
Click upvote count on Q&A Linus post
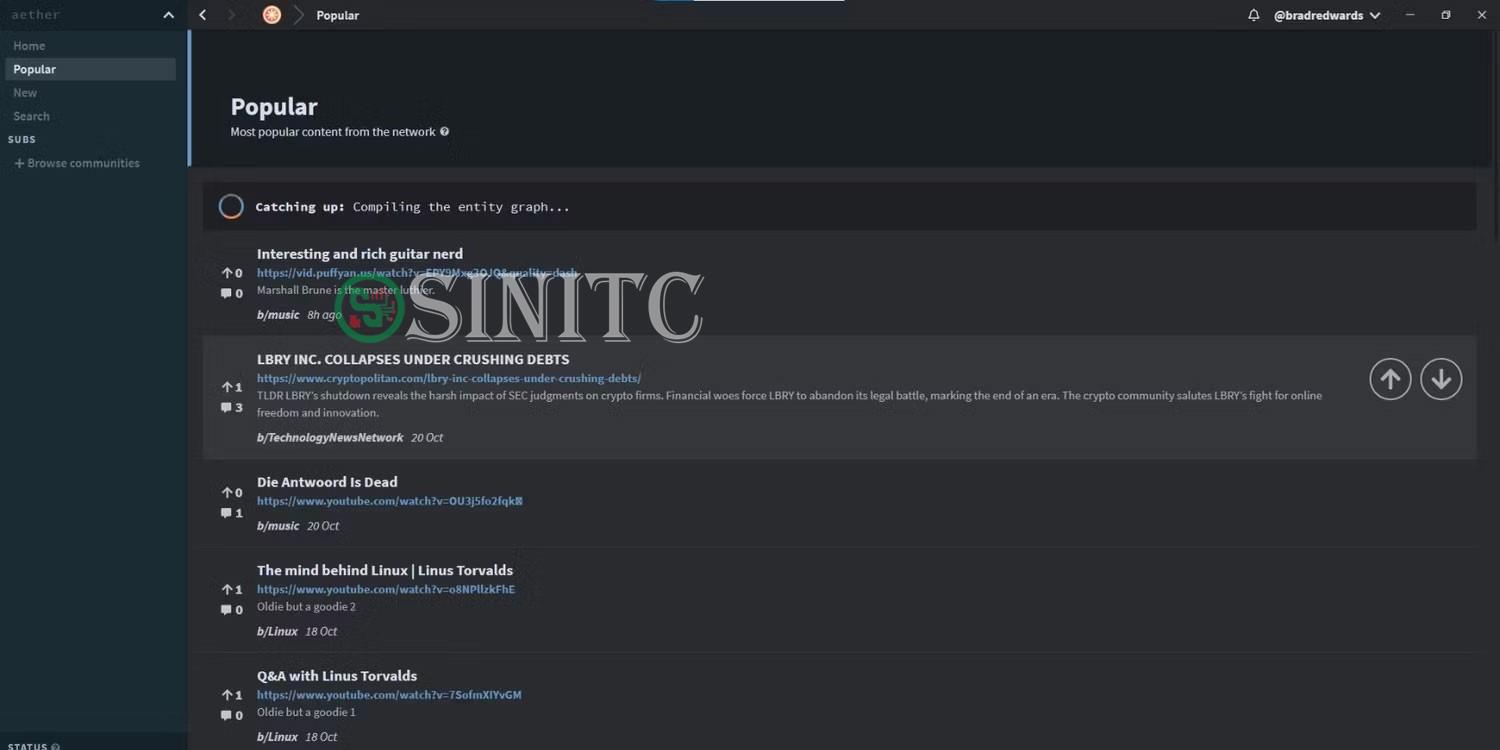click(232, 695)
